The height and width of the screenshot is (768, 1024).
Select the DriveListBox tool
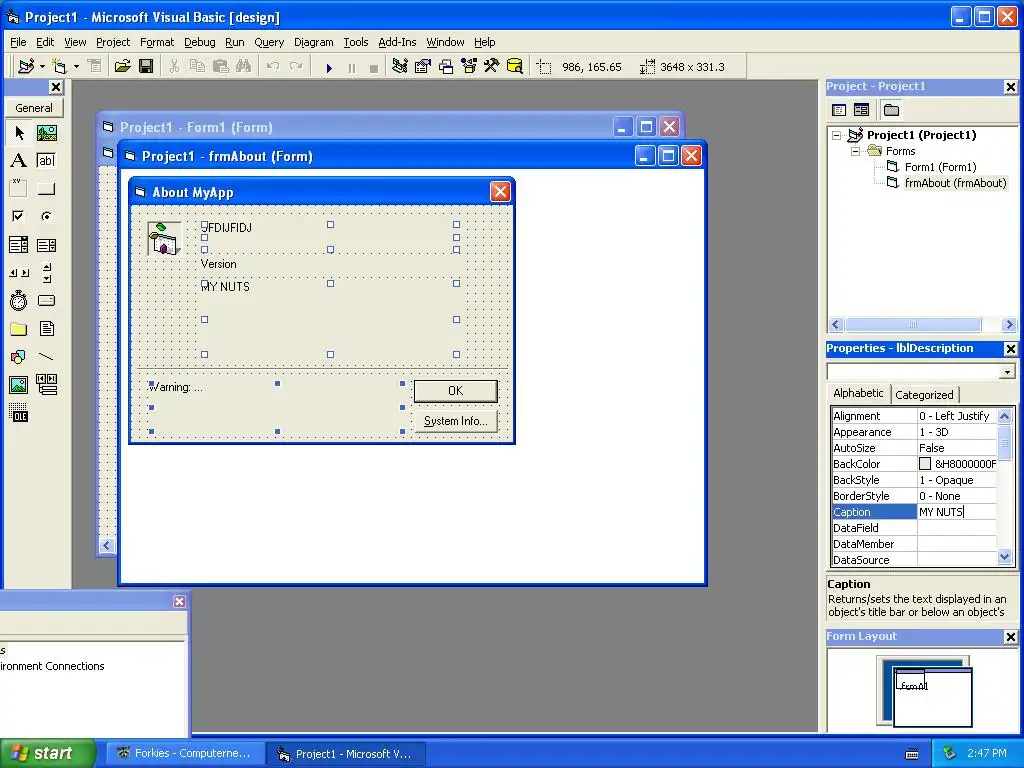click(x=46, y=301)
